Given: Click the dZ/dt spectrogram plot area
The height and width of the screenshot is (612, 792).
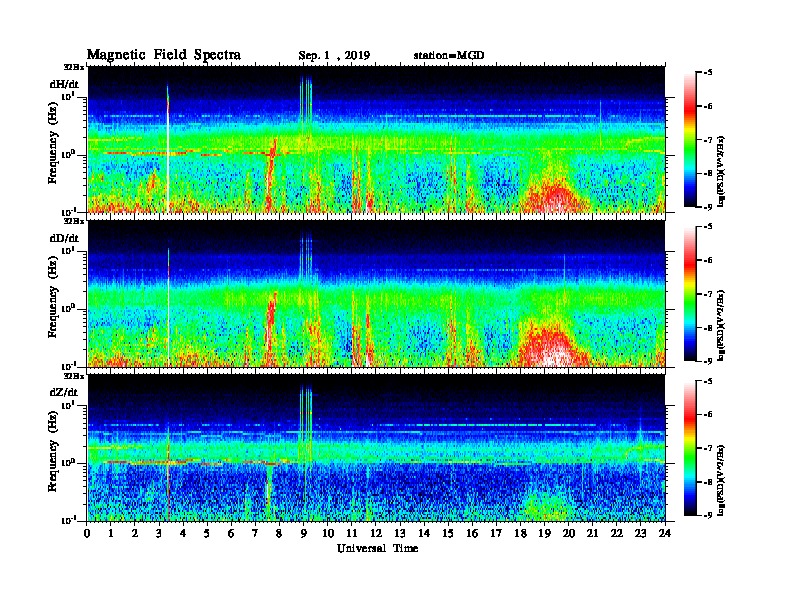Looking at the screenshot, I should [x=376, y=448].
